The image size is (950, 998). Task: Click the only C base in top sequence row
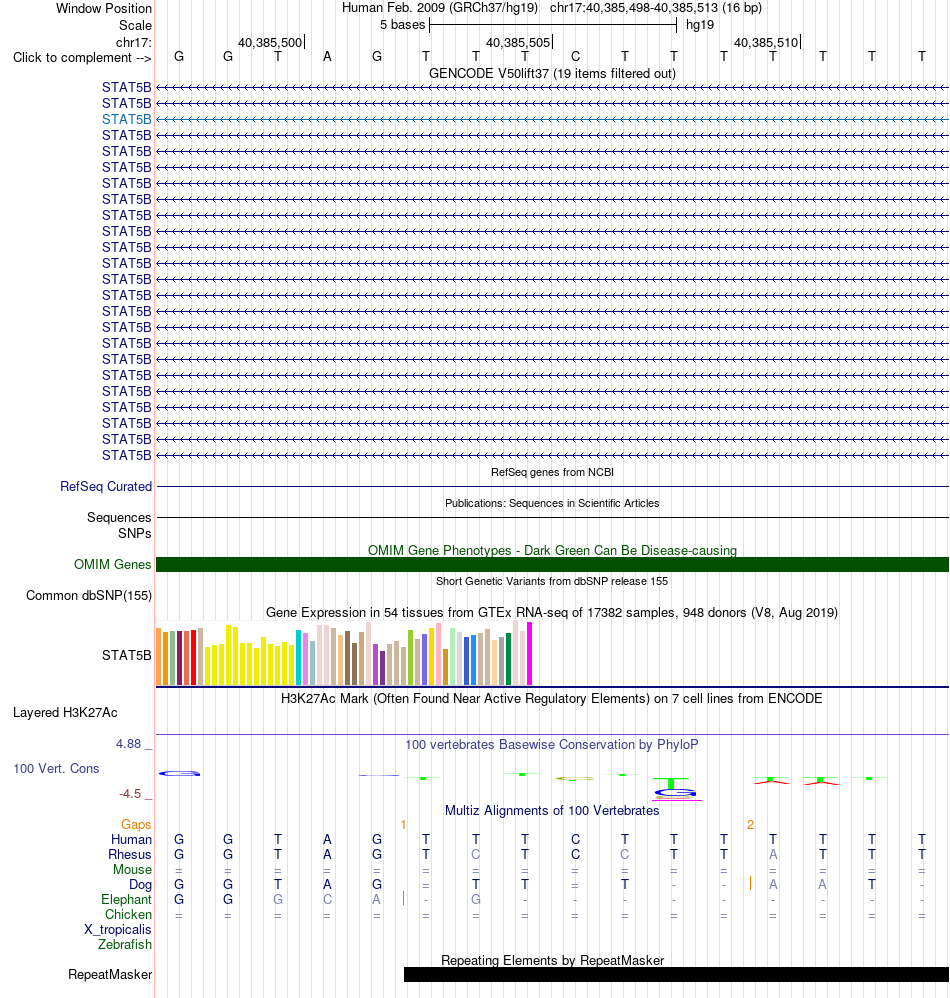(x=575, y=57)
